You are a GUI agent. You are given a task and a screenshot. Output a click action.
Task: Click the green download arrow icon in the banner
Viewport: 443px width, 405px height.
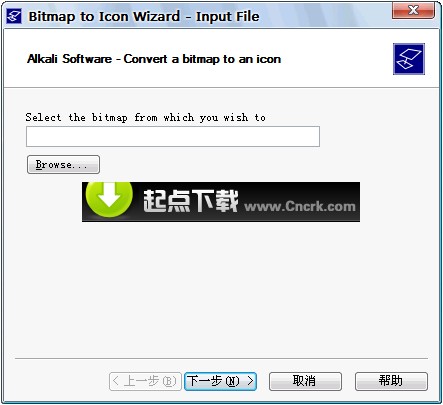click(109, 199)
